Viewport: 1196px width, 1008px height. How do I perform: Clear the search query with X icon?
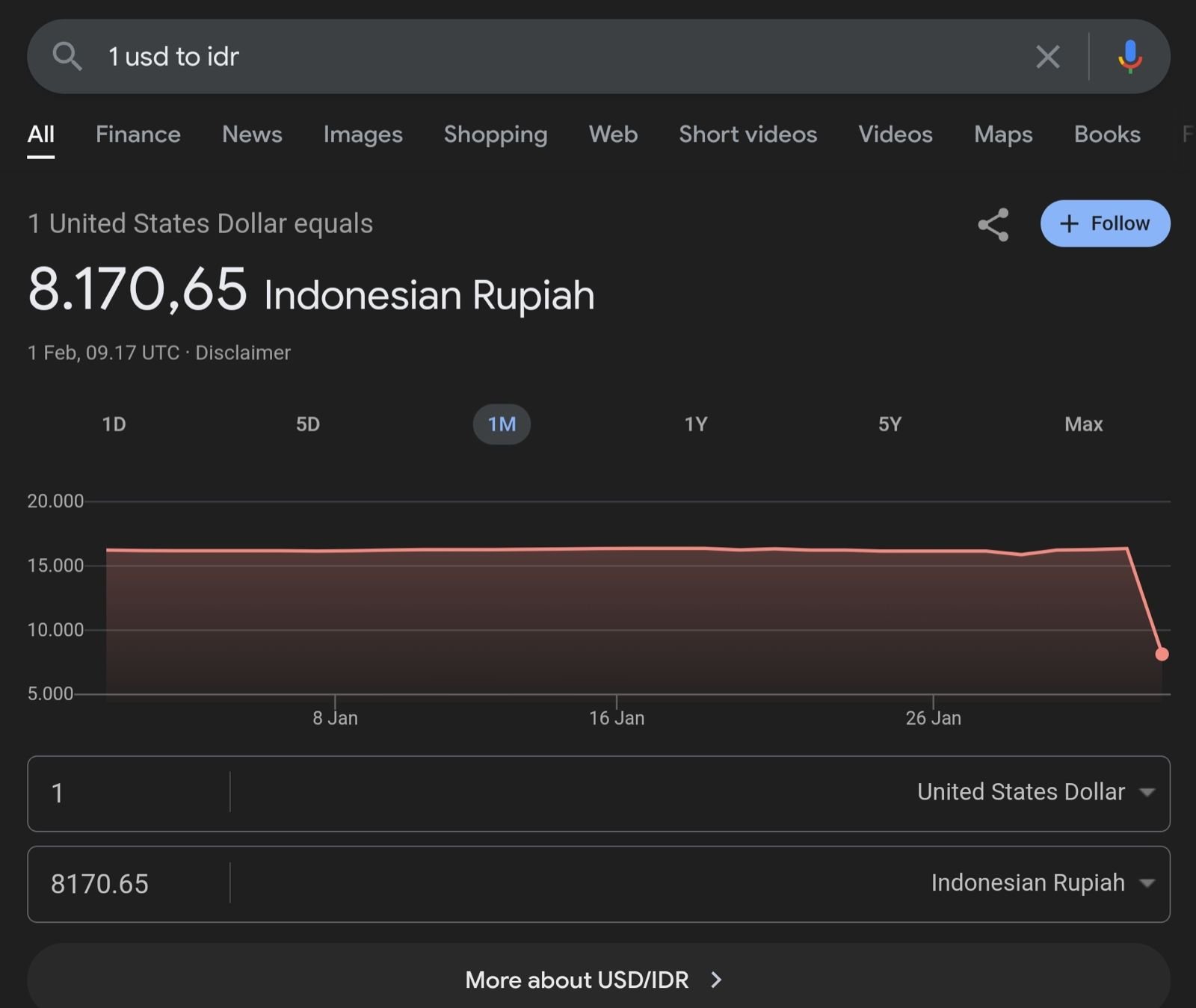point(1047,57)
